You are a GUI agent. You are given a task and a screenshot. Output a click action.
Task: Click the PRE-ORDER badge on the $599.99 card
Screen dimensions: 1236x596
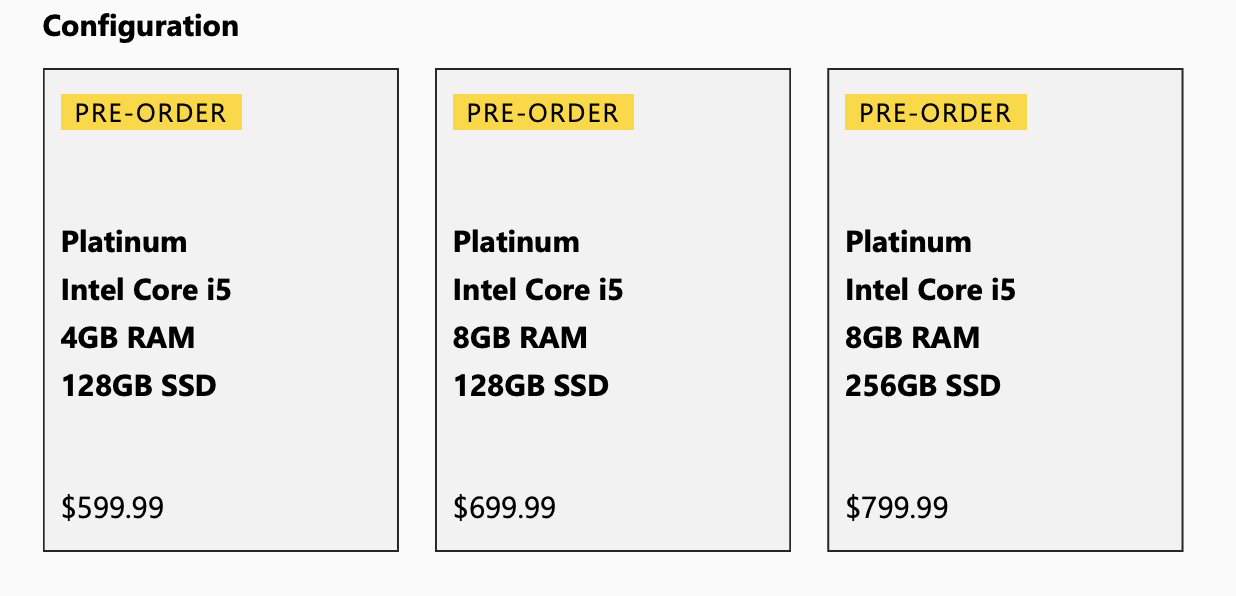[x=151, y=113]
